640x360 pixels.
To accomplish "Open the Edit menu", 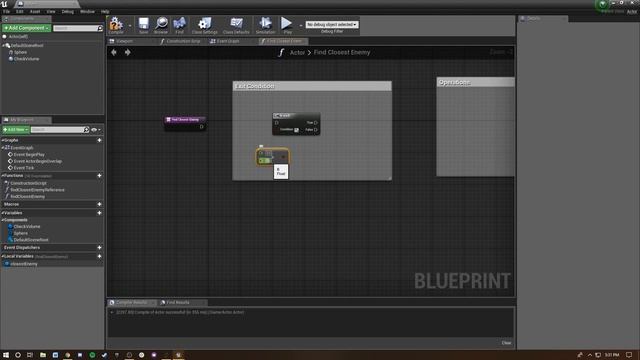I will pyautogui.click(x=20, y=11).
